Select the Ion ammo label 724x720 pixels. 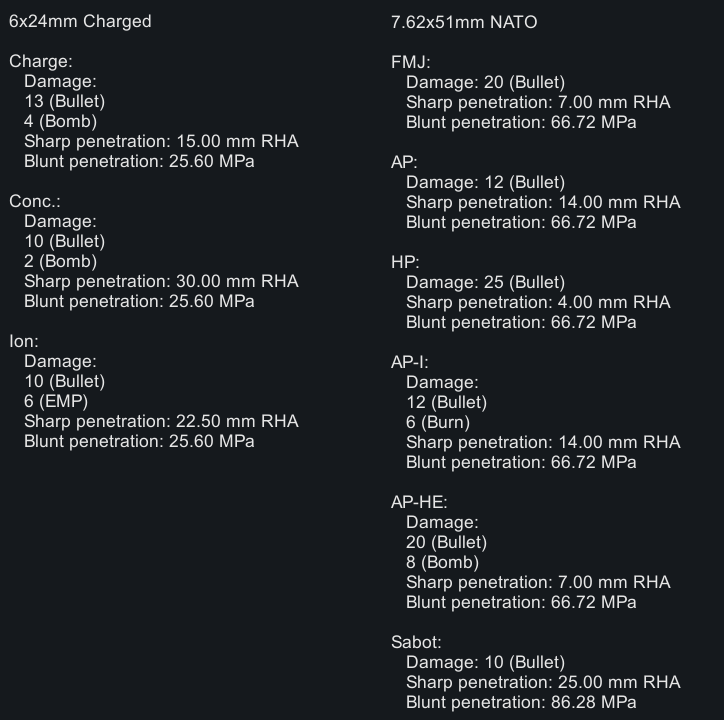click(x=24, y=341)
